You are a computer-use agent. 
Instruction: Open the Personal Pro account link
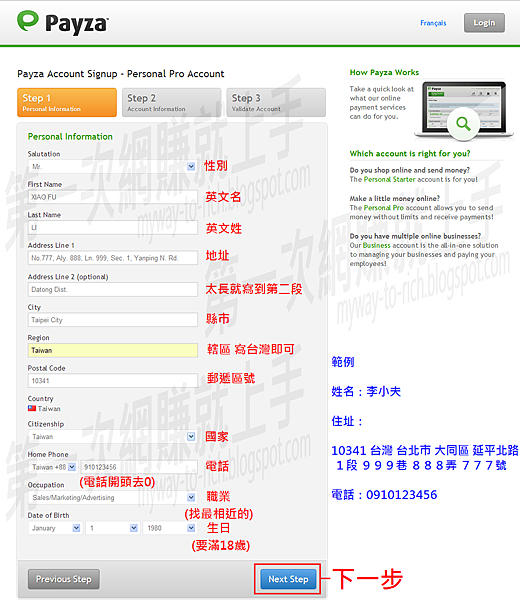384,207
